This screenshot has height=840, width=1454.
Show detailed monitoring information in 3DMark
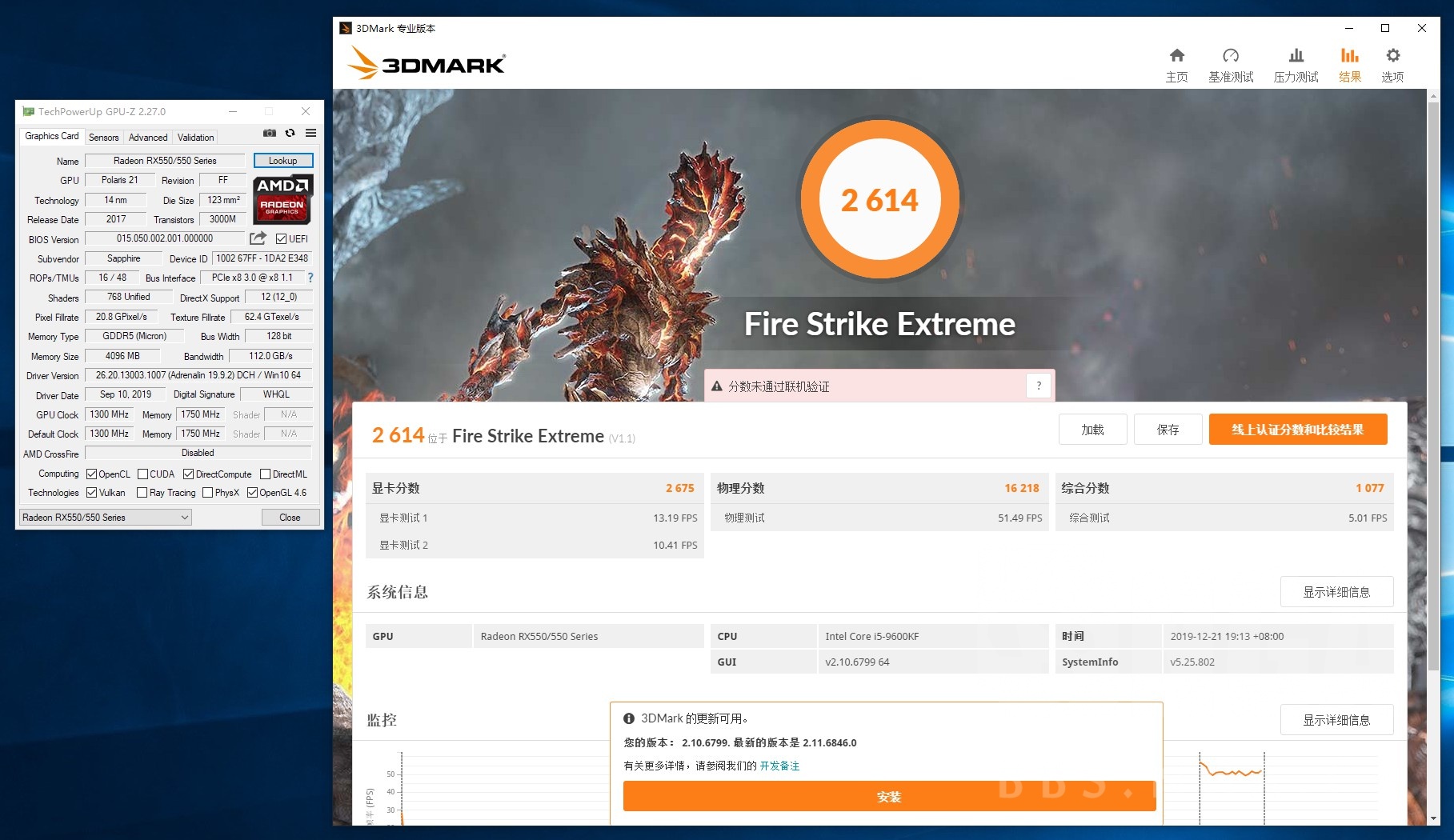[x=1336, y=720]
